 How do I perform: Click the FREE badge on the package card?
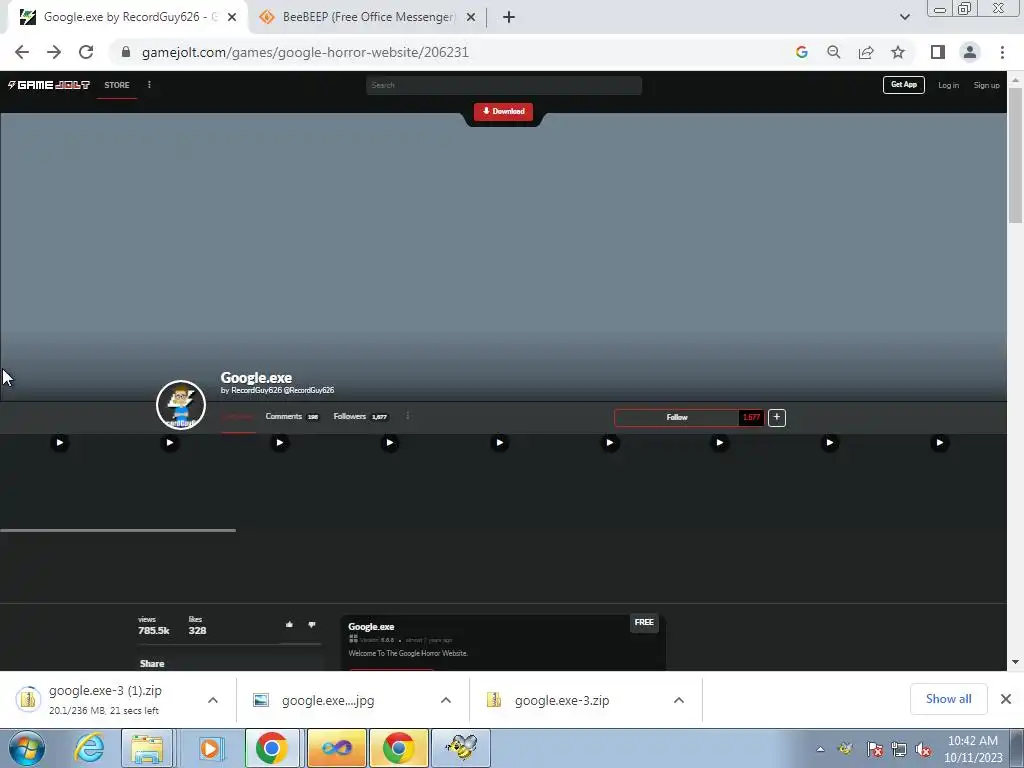tap(644, 622)
